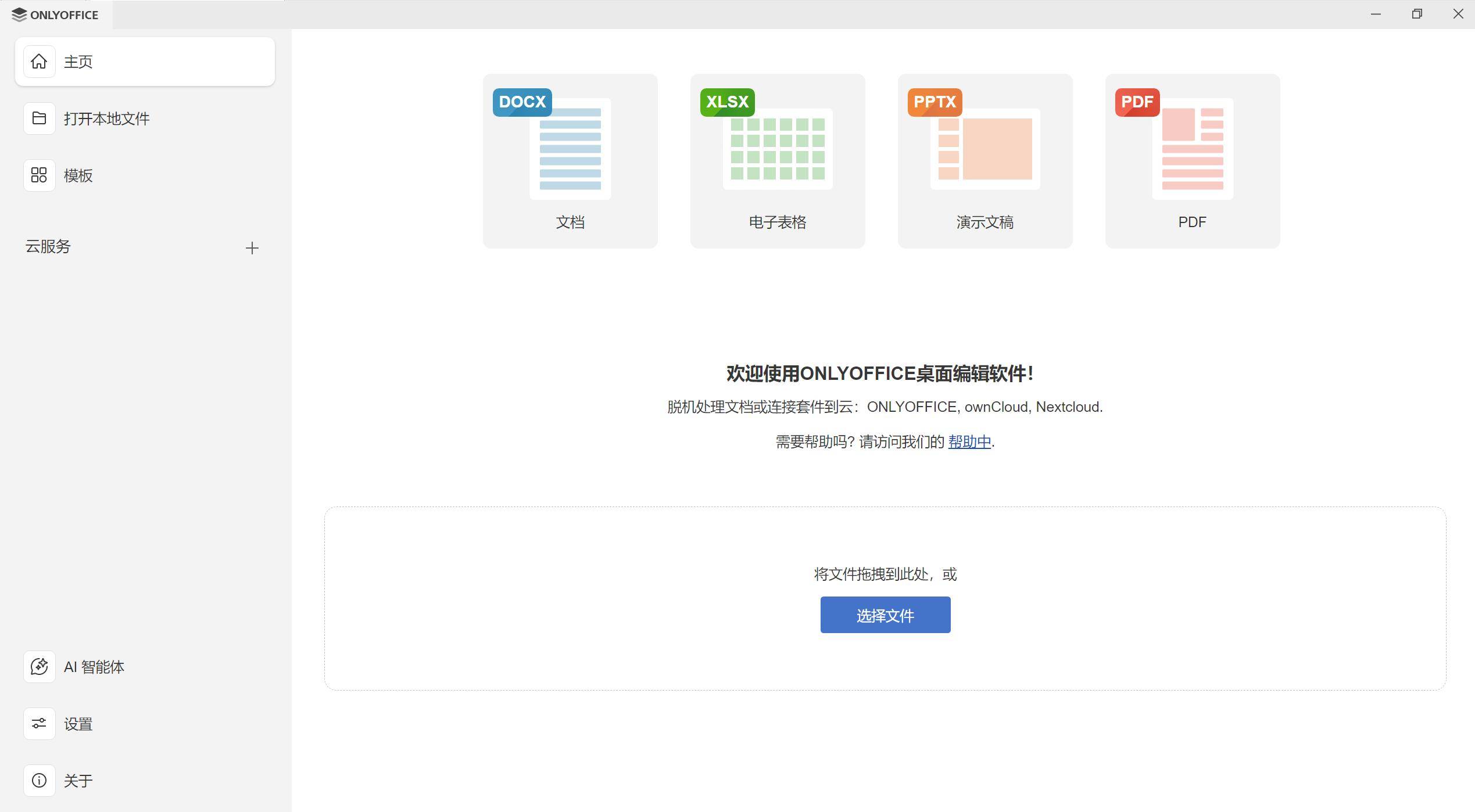Click the home house icon
The image size is (1475, 812).
point(39,61)
